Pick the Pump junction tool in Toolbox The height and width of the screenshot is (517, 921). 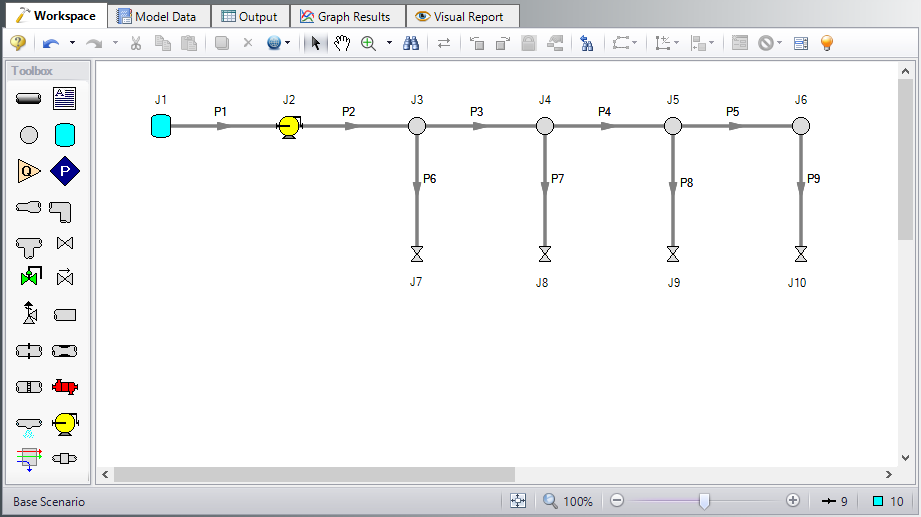(x=65, y=423)
